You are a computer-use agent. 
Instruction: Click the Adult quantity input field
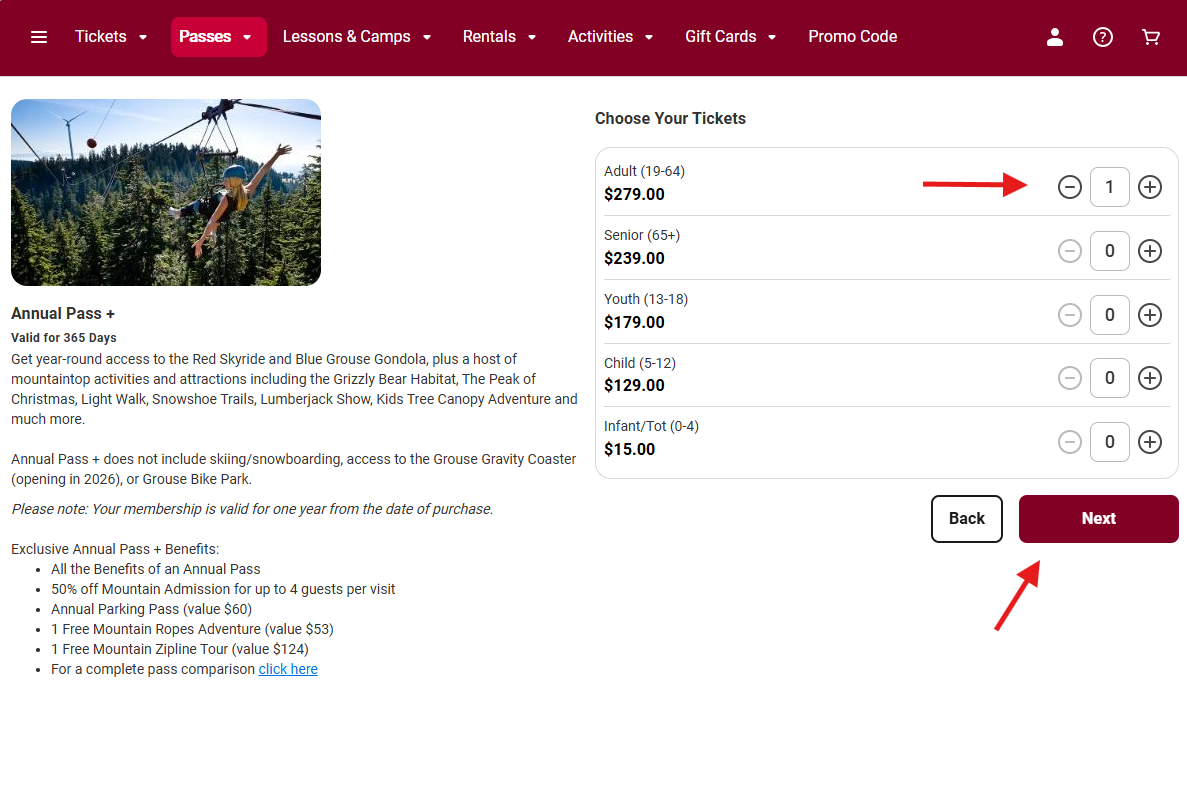point(1110,187)
